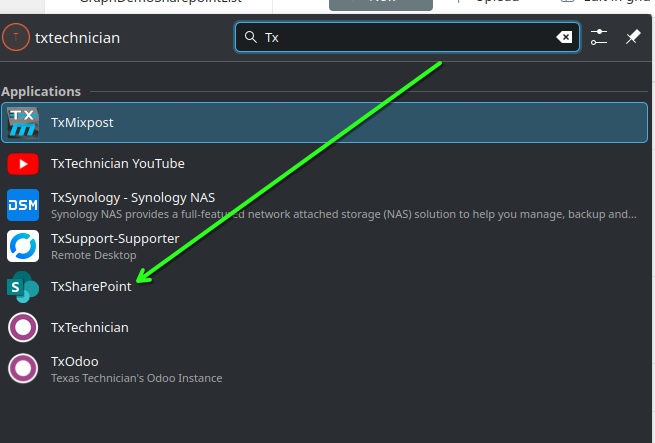The height and width of the screenshot is (443, 655).
Task: Open the TxTechnician YouTube entry
Action: 118,163
